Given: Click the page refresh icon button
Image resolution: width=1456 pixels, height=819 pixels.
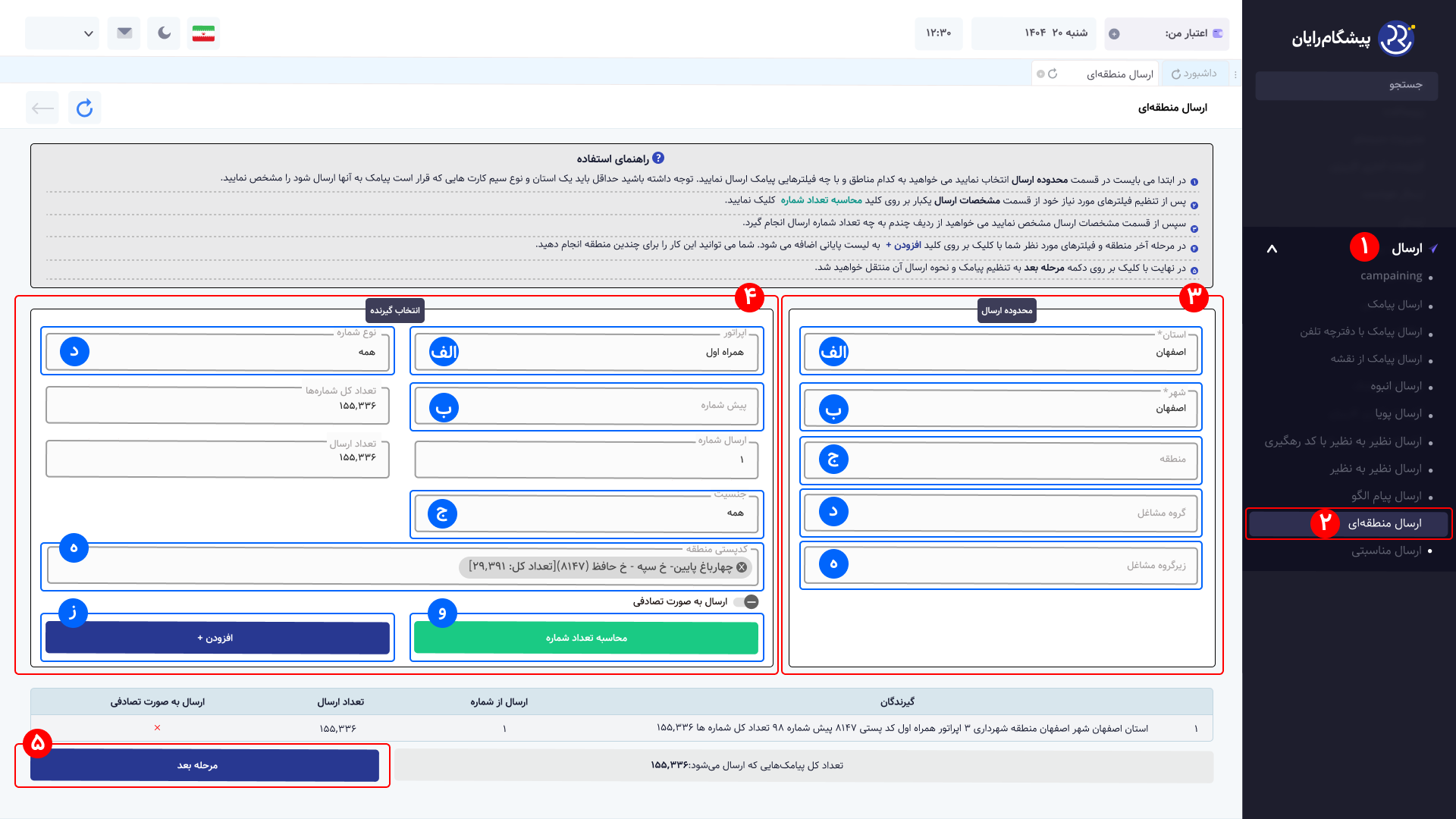Looking at the screenshot, I should [x=84, y=108].
